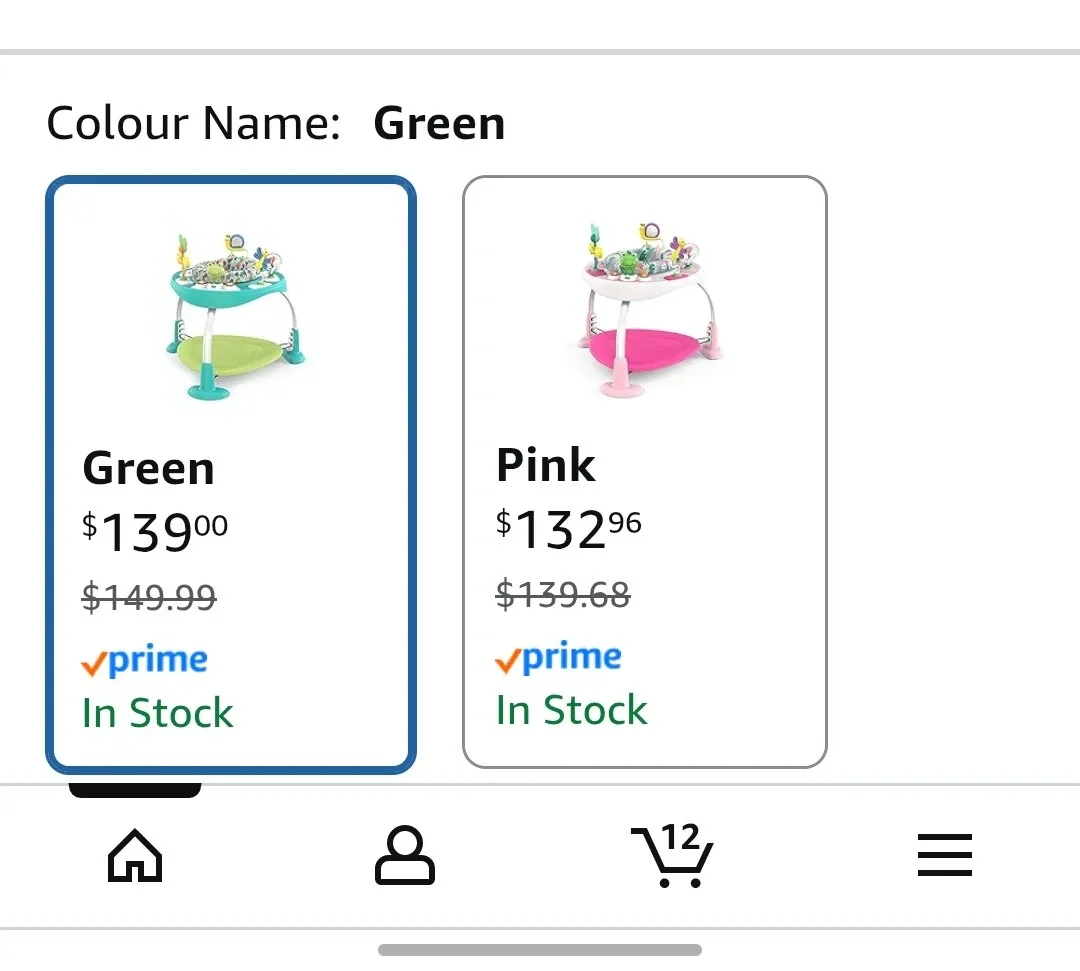Open the account profile icon
This screenshot has width=1080, height=971.
click(x=405, y=857)
